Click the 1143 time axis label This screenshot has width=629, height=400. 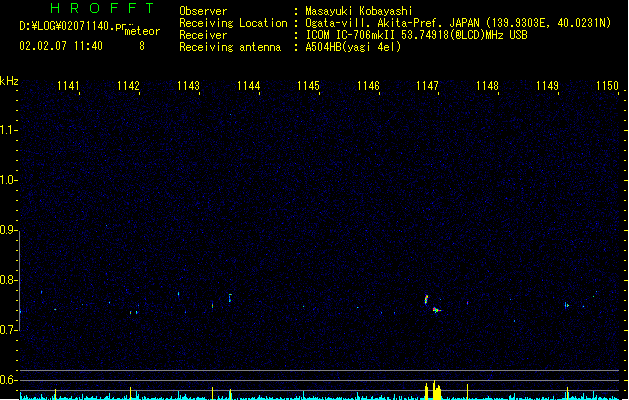click(x=188, y=86)
